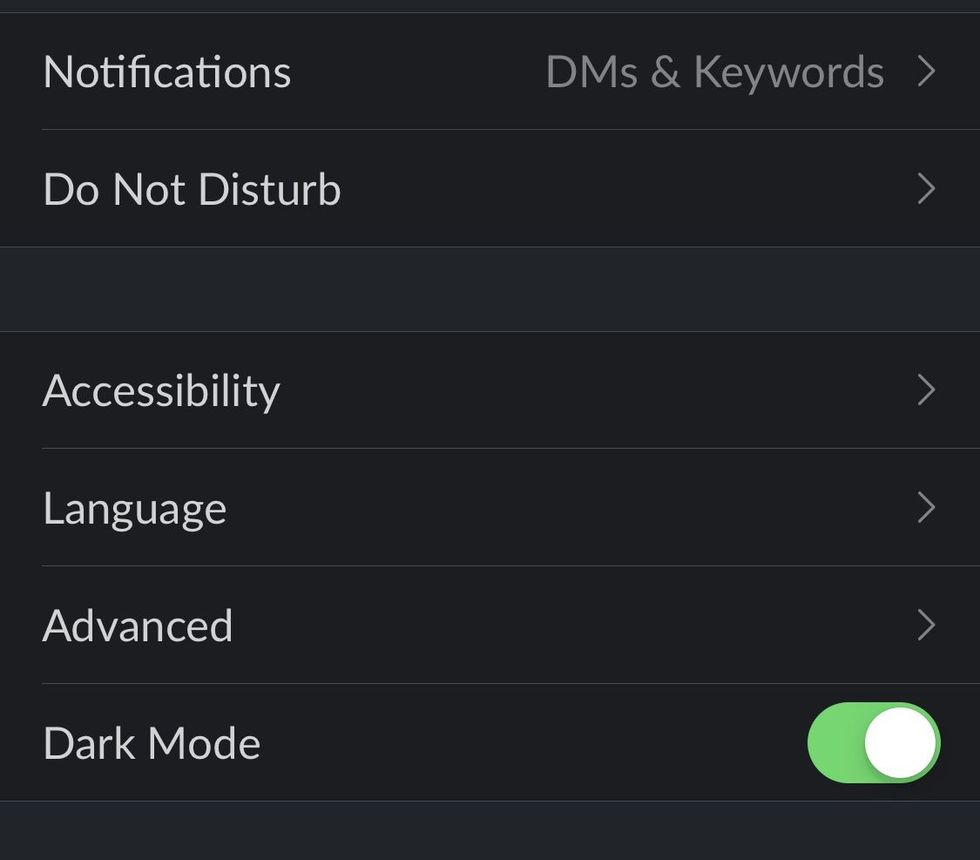
Task: Open the Do Not Disturb settings
Action: click(192, 190)
